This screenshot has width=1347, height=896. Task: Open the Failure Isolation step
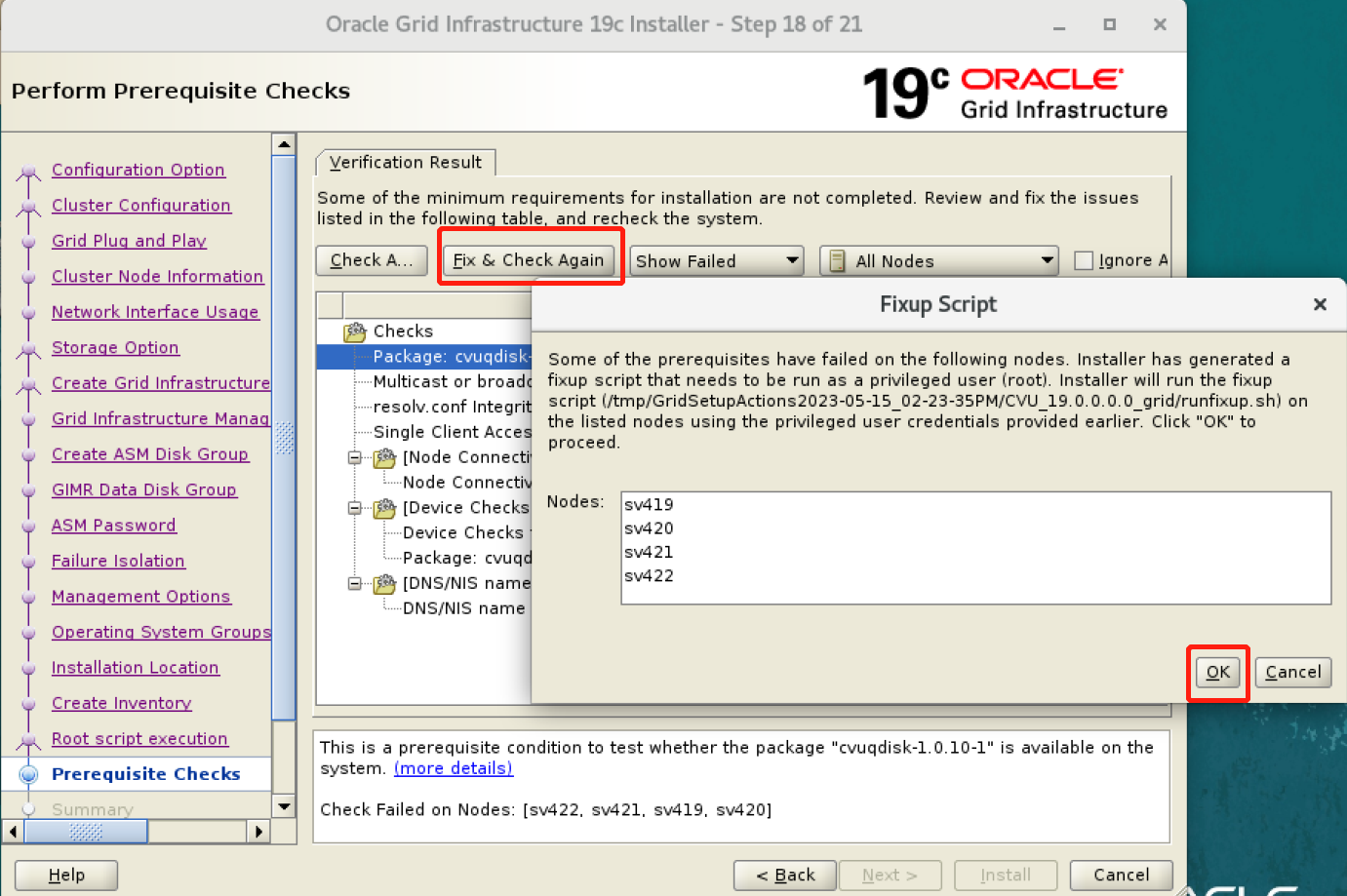pyautogui.click(x=118, y=562)
